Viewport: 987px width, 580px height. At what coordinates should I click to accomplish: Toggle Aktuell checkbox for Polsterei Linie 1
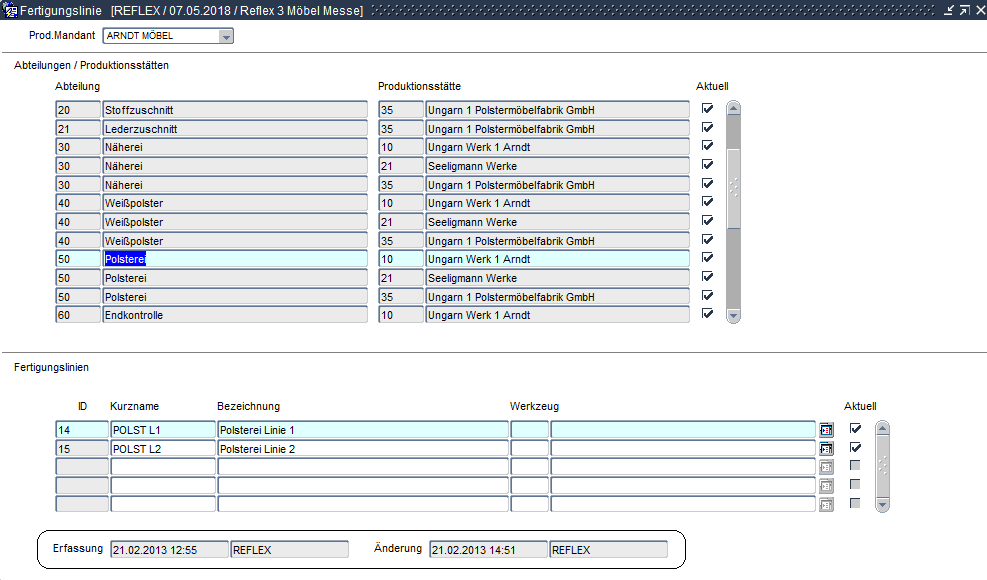pos(855,429)
